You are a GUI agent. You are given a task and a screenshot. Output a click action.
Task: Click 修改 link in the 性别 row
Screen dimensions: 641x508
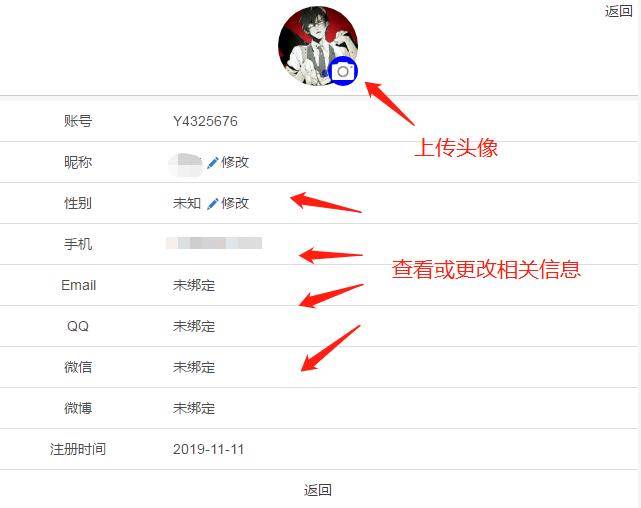click(x=235, y=203)
